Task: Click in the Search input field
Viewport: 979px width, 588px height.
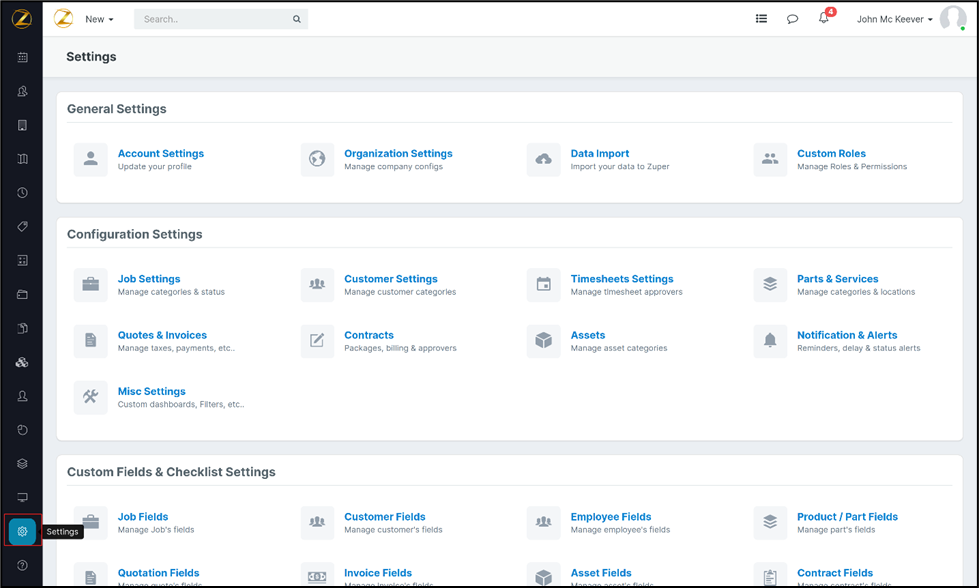Action: coord(213,19)
